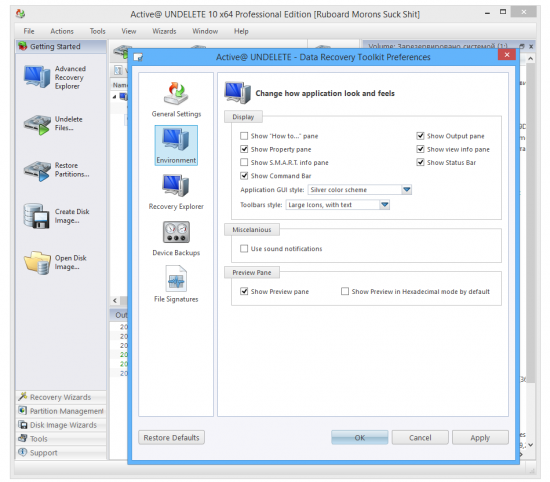The height and width of the screenshot is (482, 550).
Task: Open Device Backups preferences icon
Action: point(176,232)
